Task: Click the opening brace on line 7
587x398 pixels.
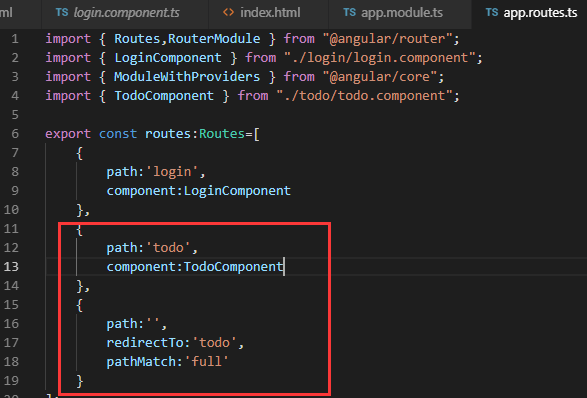Action: pyautogui.click(x=80, y=153)
